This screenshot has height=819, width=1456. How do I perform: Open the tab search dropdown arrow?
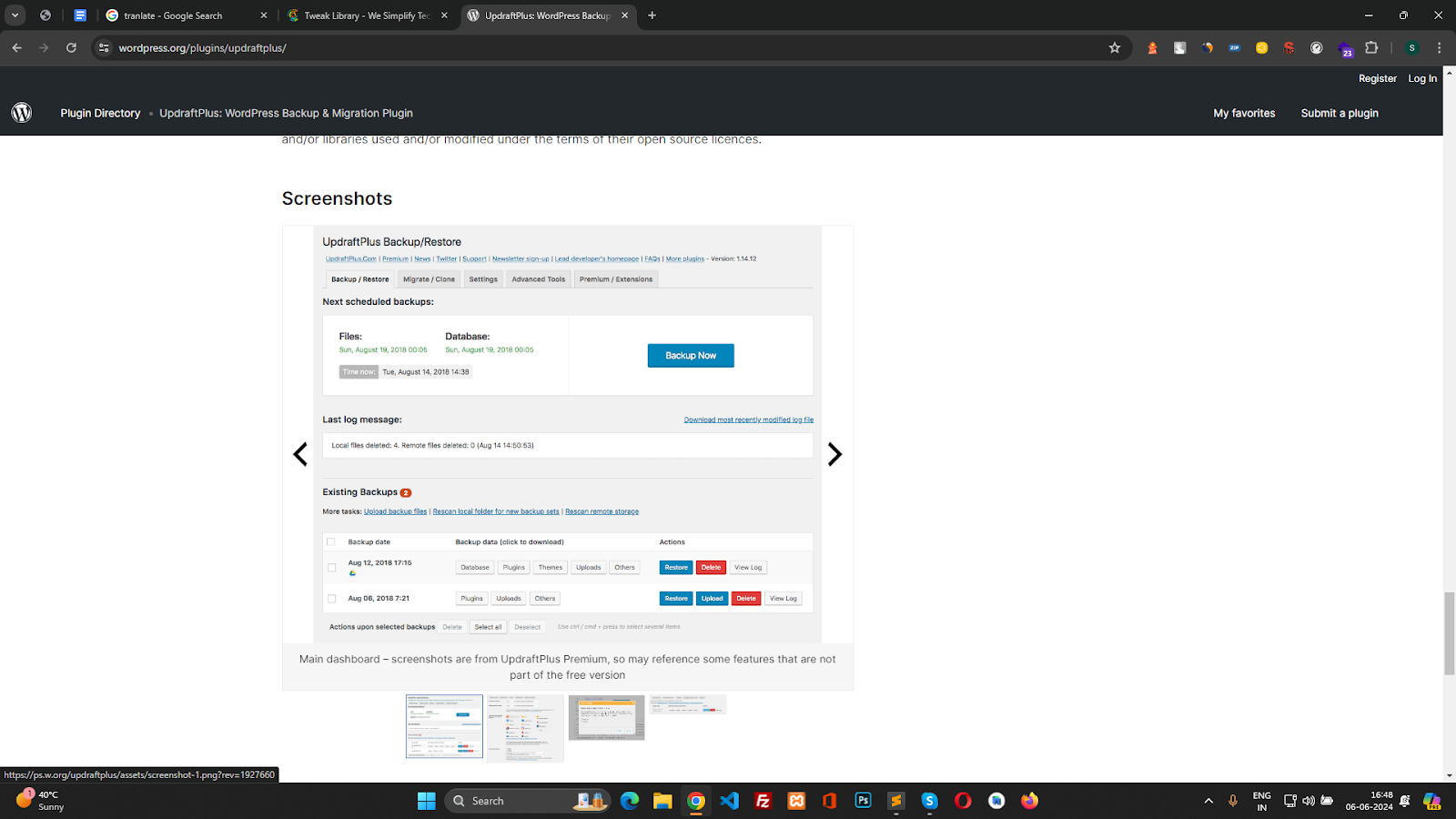pos(15,15)
